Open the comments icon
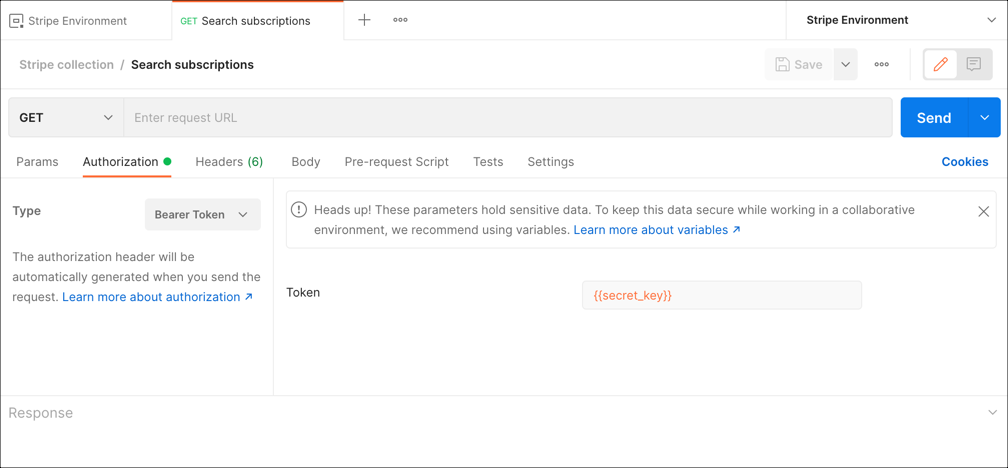This screenshot has height=468, width=1008. pos(974,65)
